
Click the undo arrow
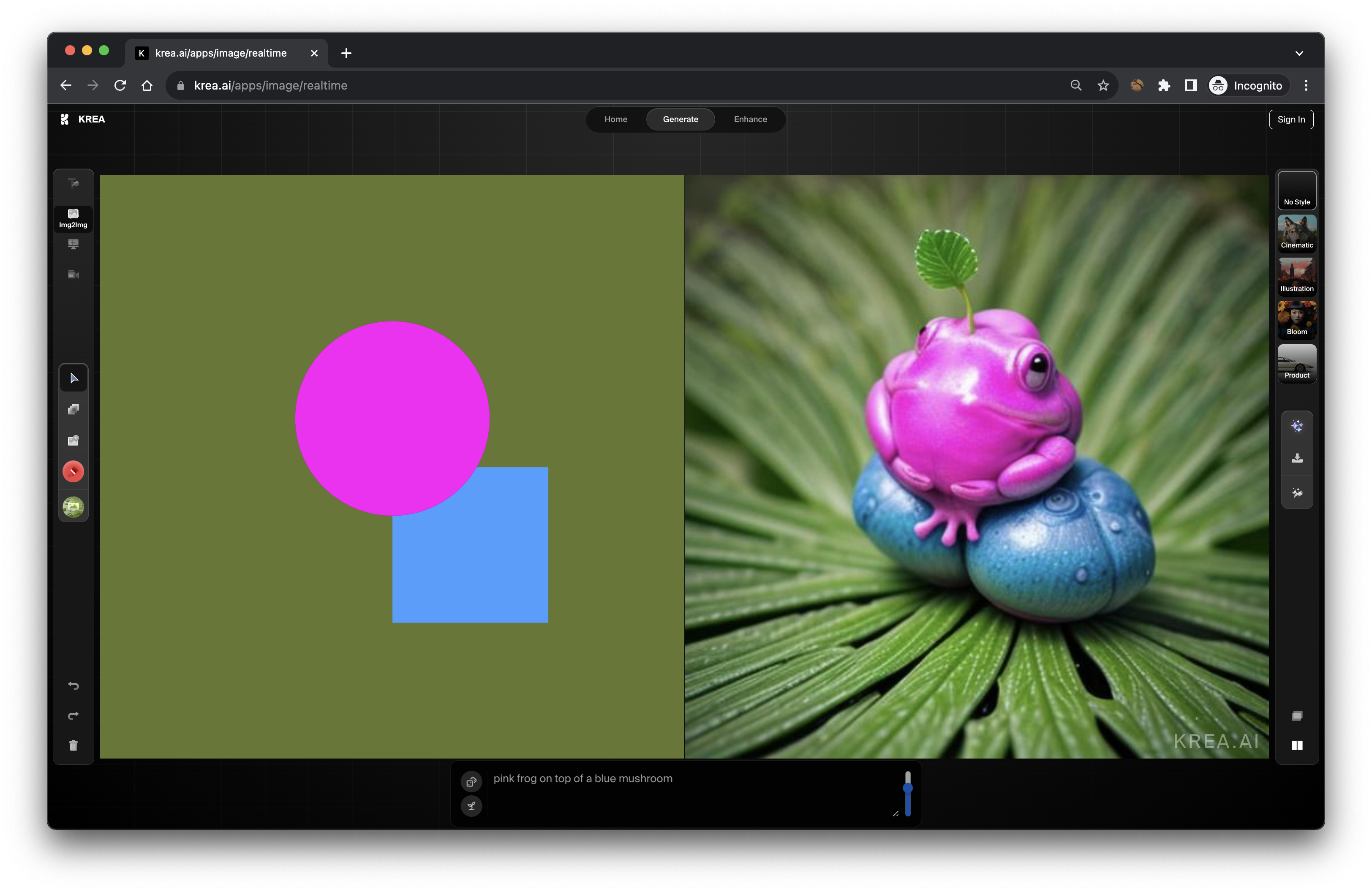coord(73,686)
